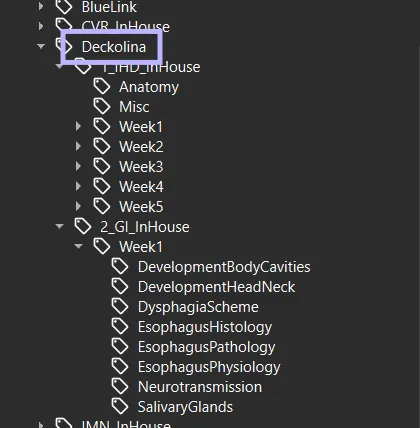Click the tag icon next to Misc
The height and width of the screenshot is (428, 420).
point(102,106)
